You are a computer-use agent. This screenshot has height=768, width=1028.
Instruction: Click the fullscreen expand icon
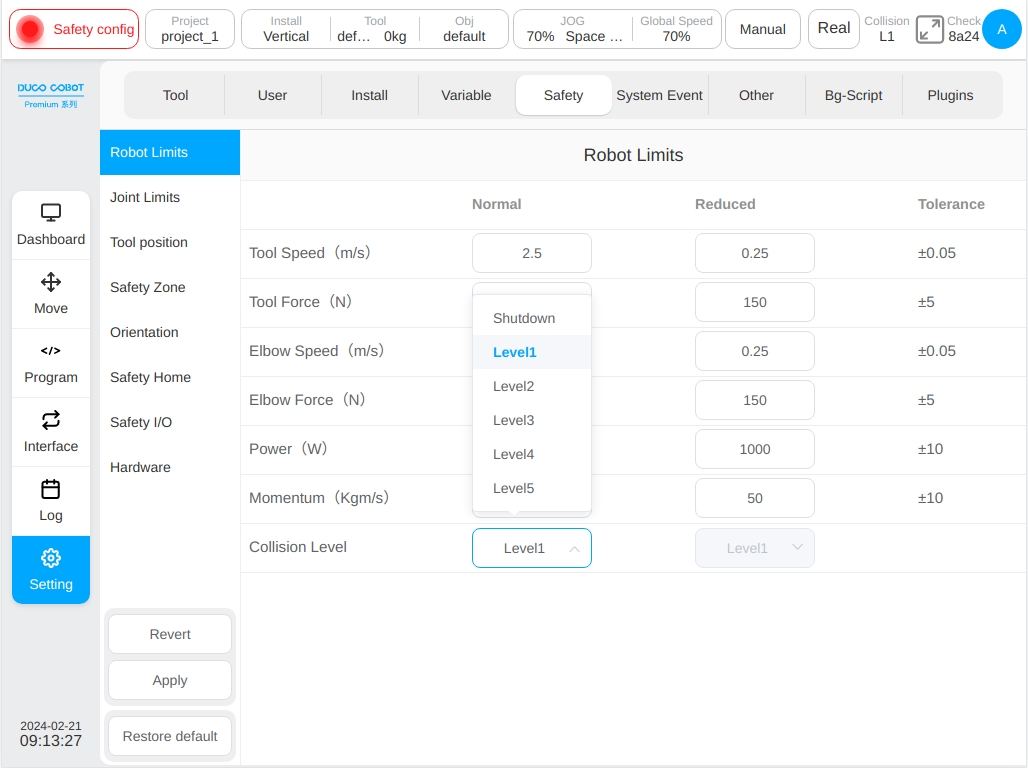tap(929, 29)
